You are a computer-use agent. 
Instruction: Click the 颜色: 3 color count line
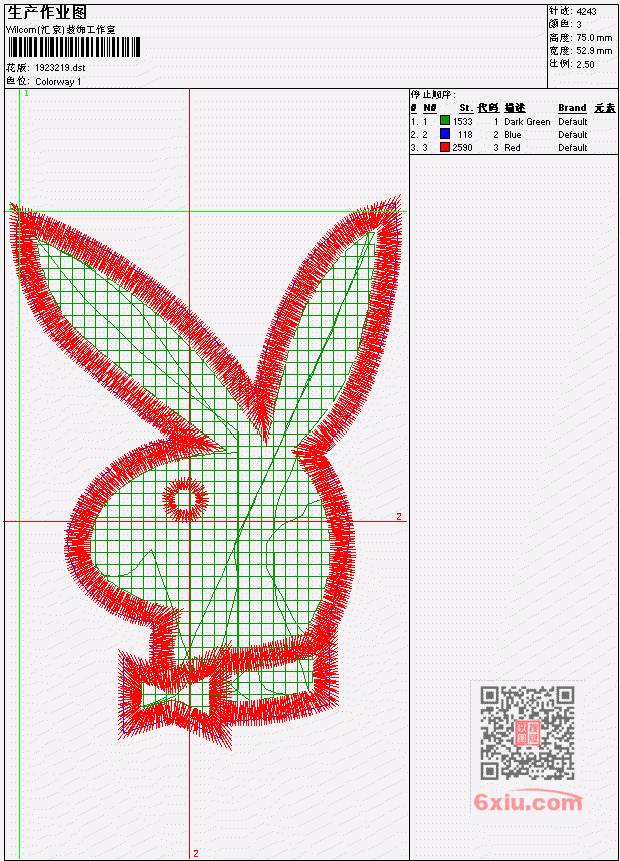coord(565,24)
